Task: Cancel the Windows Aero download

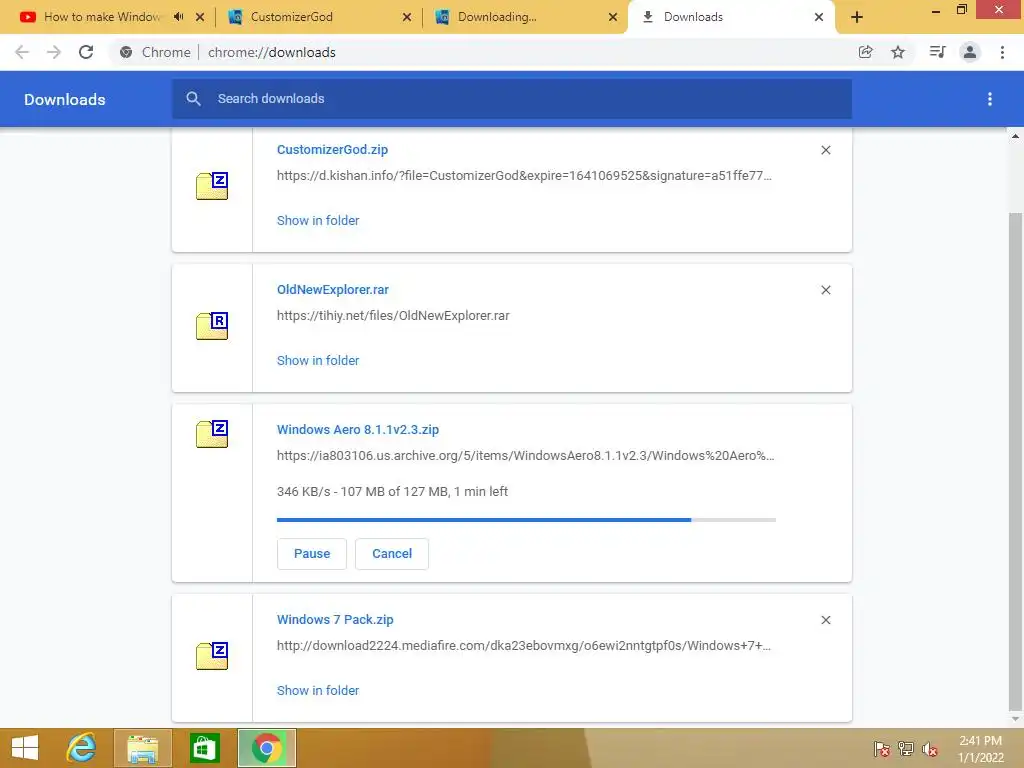Action: pyautogui.click(x=392, y=554)
